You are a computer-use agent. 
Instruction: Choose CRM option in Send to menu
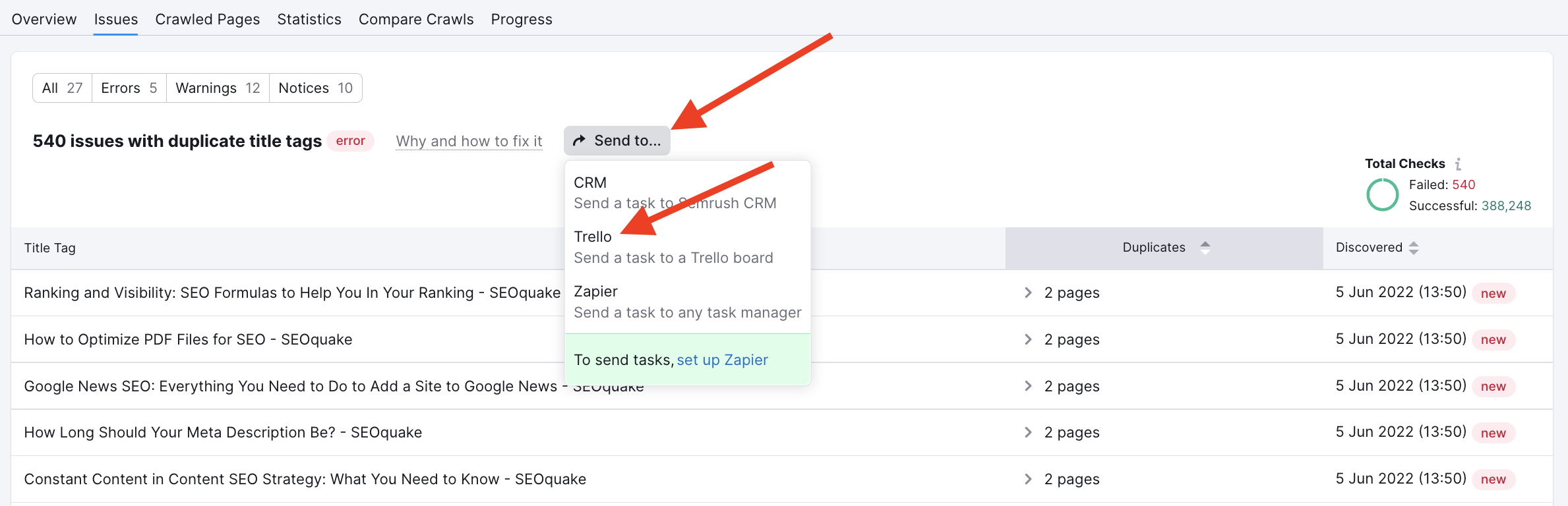pos(688,192)
